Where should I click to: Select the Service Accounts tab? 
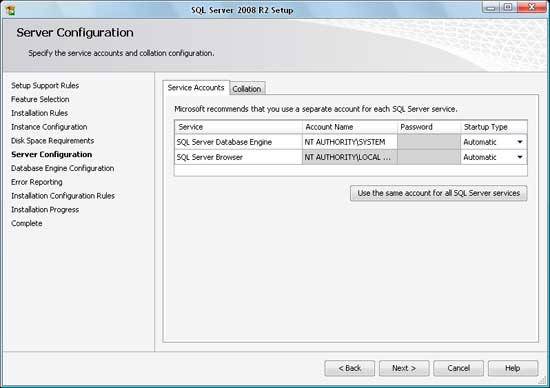pos(196,87)
